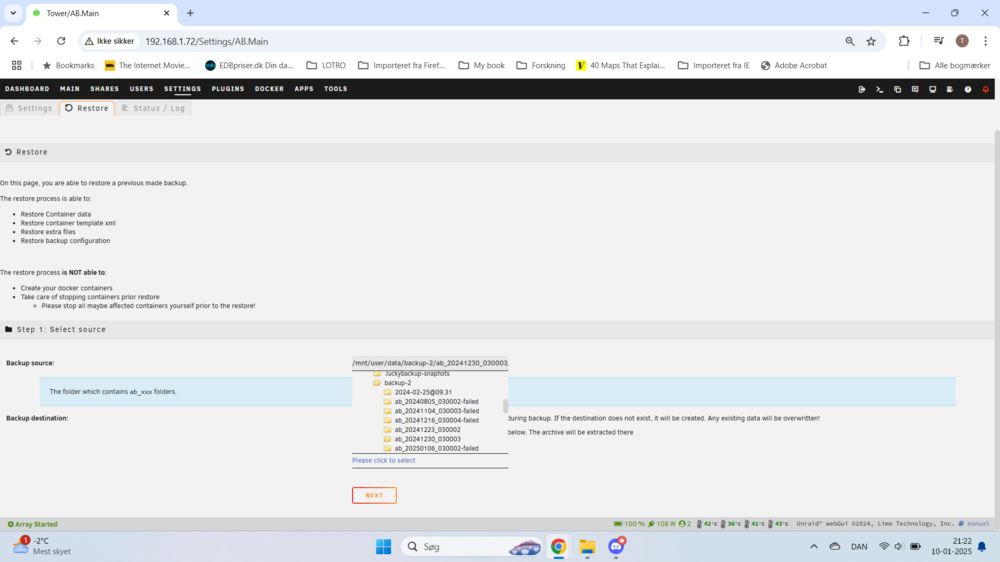Open the terminal icon in Unraid header

[879, 89]
